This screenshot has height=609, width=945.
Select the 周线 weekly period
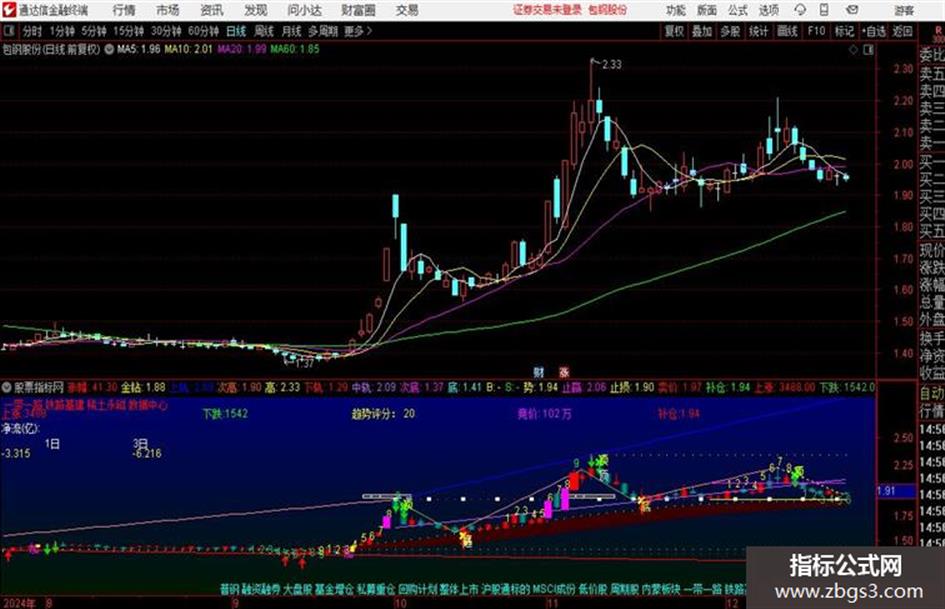pyautogui.click(x=264, y=31)
